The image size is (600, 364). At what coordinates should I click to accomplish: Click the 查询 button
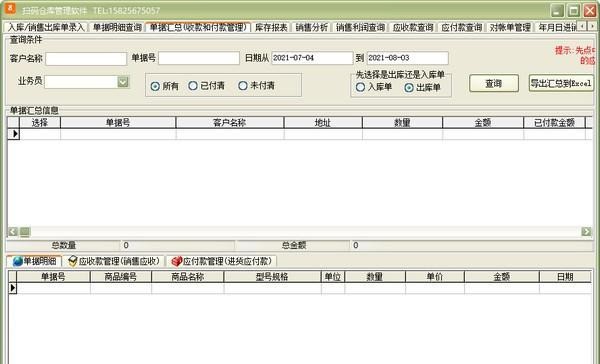click(x=494, y=83)
